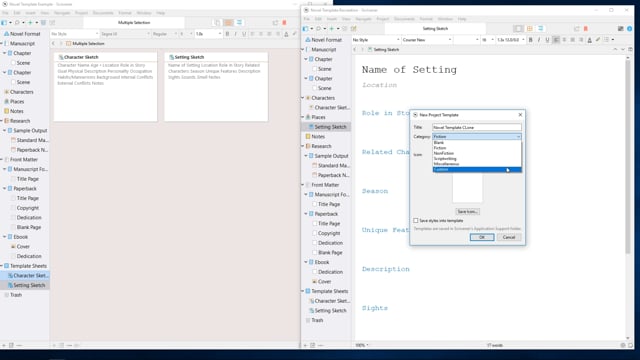Screen dimensions: 640x360
Task: Click right window editor vertical scrollbar
Action: click(628, 157)
